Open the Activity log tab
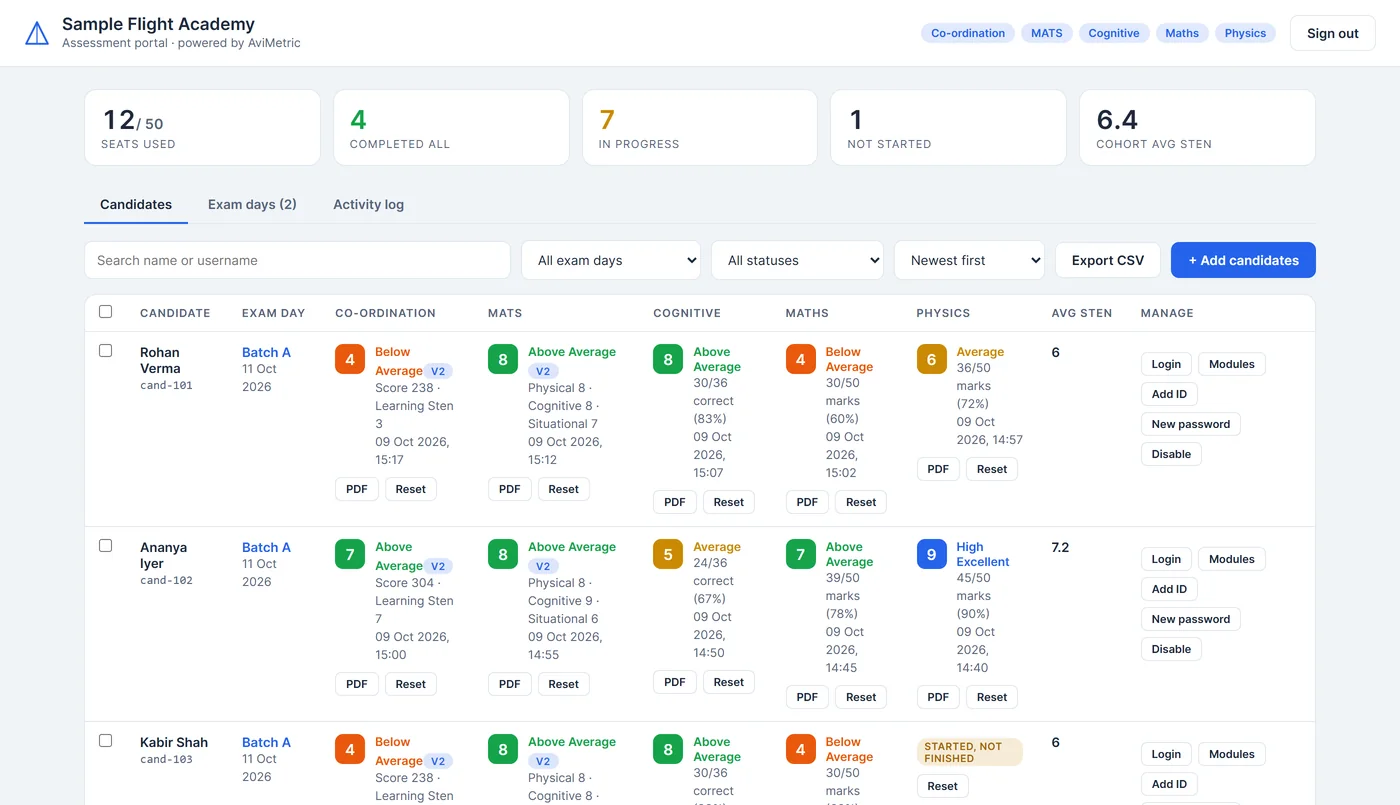 [x=368, y=204]
